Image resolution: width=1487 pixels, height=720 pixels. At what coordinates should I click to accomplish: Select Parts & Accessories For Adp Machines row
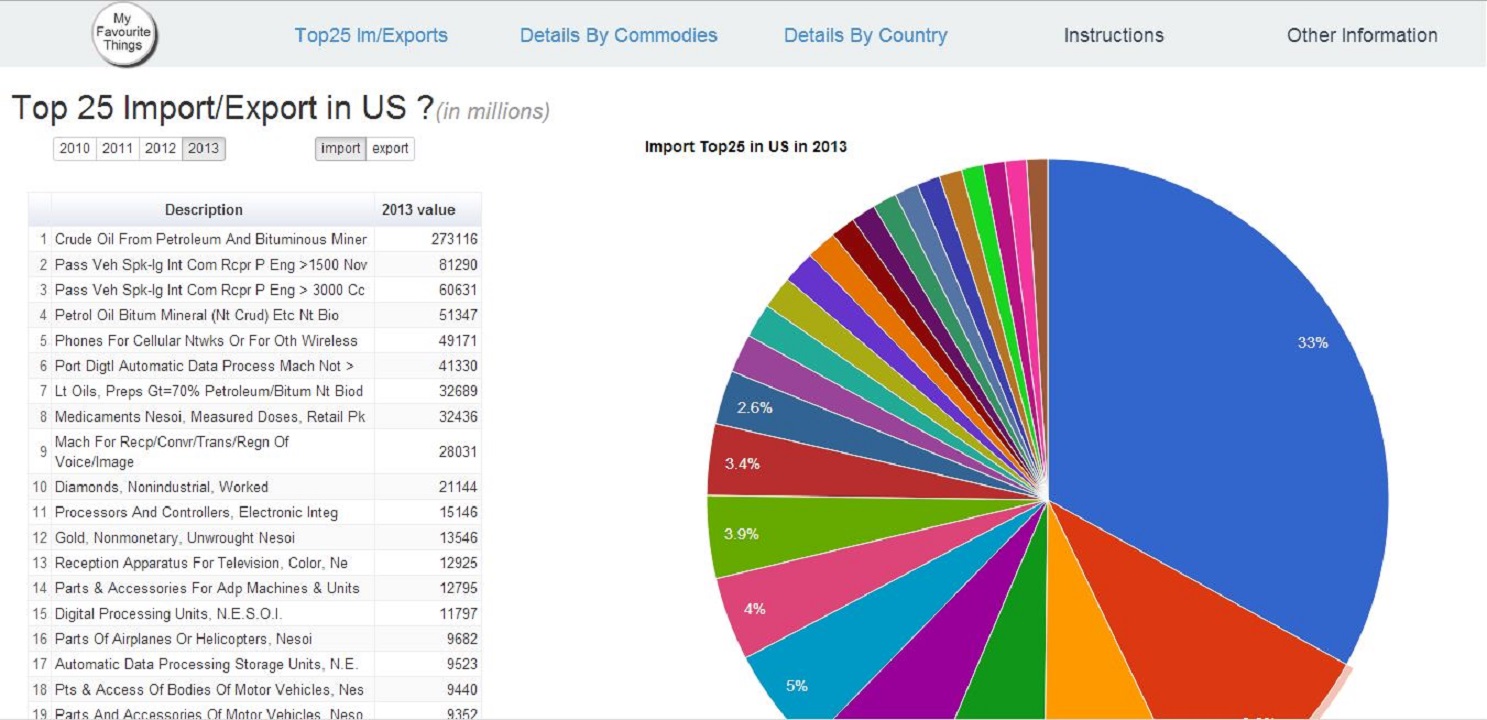point(213,588)
